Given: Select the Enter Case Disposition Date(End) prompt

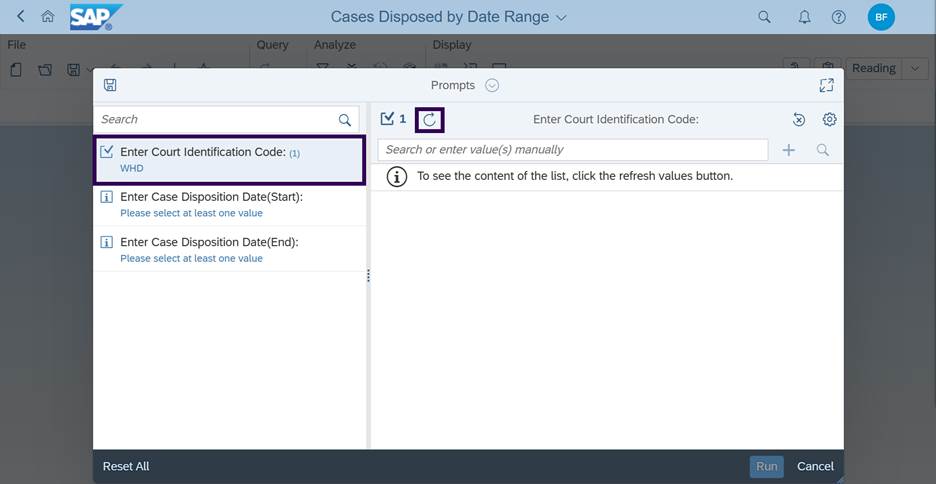Looking at the screenshot, I should point(229,249).
